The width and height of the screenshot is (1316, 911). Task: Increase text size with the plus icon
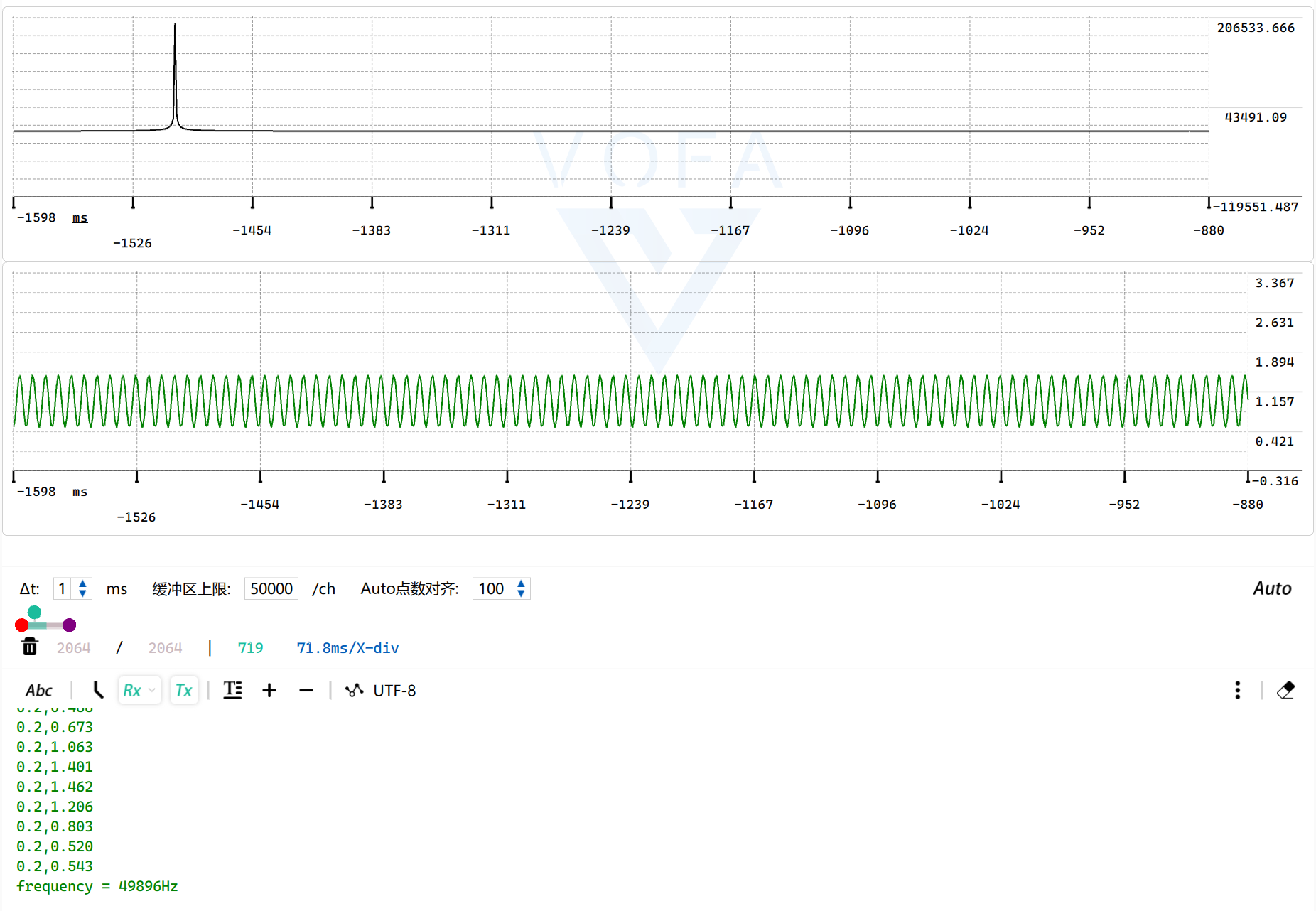(x=270, y=690)
